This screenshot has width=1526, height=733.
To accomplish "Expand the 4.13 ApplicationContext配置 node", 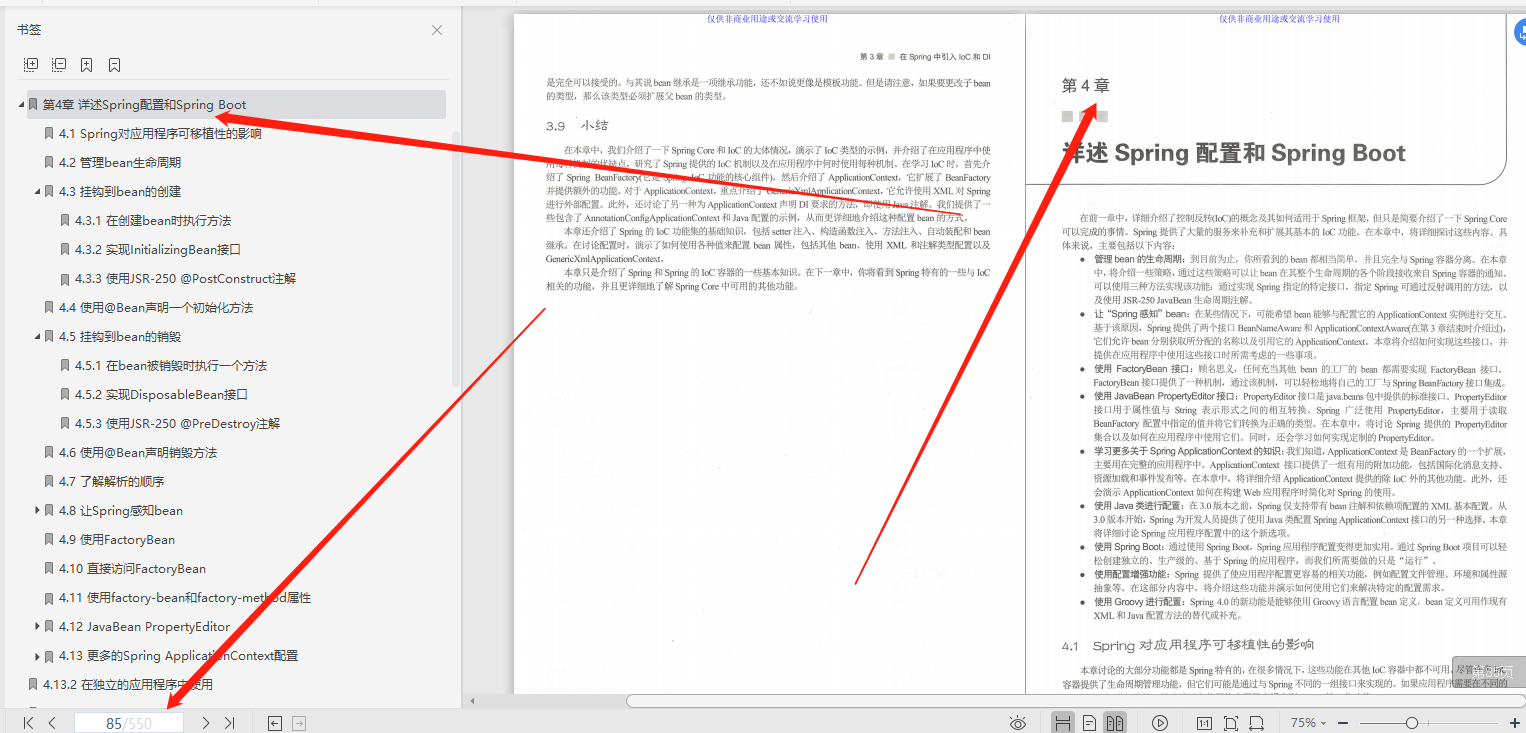I will point(38,655).
